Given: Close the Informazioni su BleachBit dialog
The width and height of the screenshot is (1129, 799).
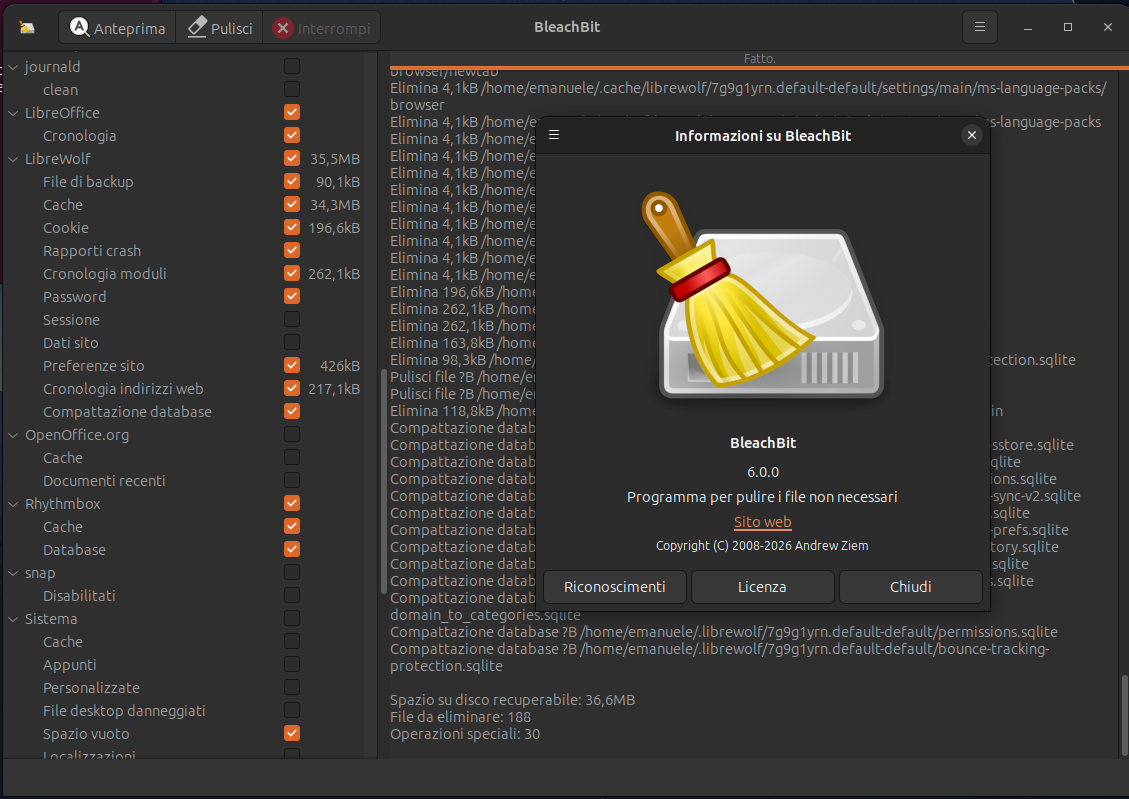Looking at the screenshot, I should [x=971, y=135].
